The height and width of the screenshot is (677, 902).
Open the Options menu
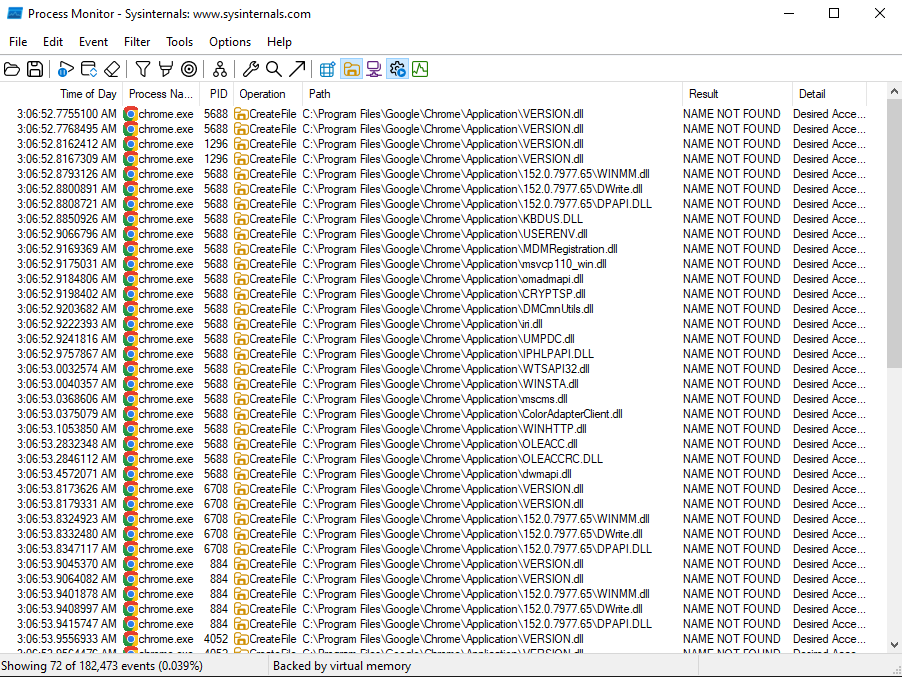tap(230, 42)
